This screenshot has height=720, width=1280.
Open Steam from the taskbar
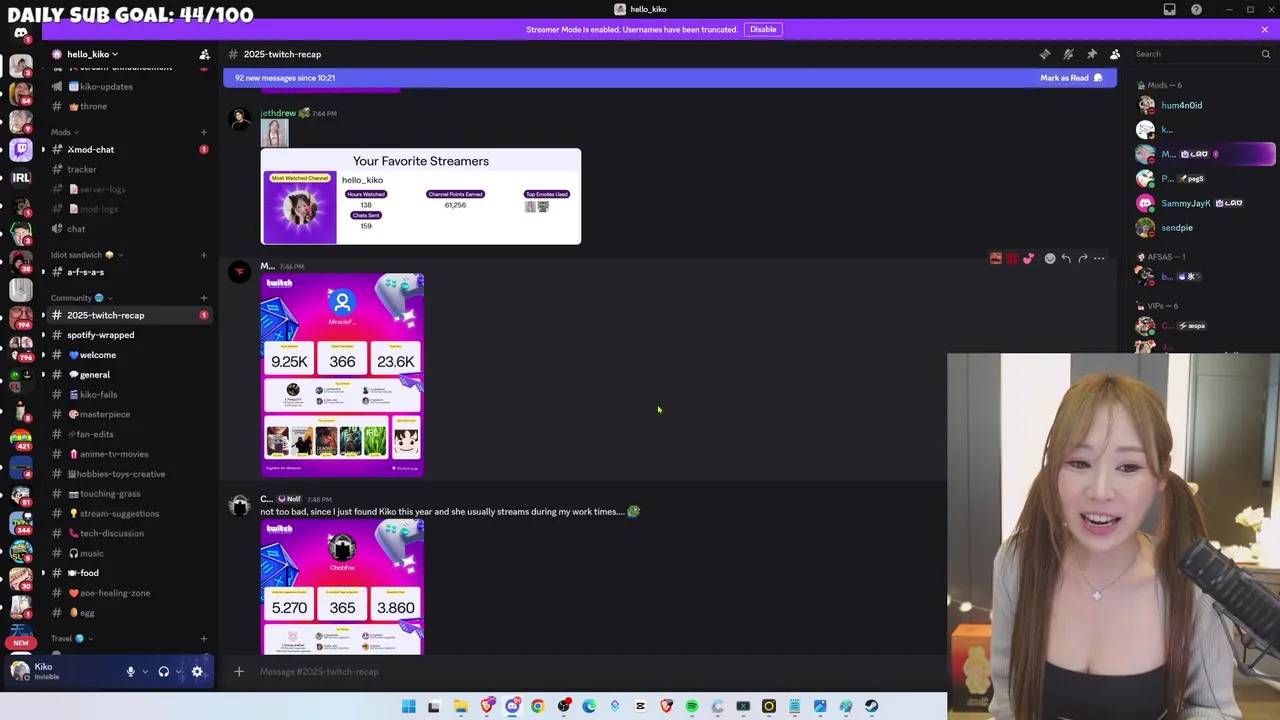click(x=871, y=706)
